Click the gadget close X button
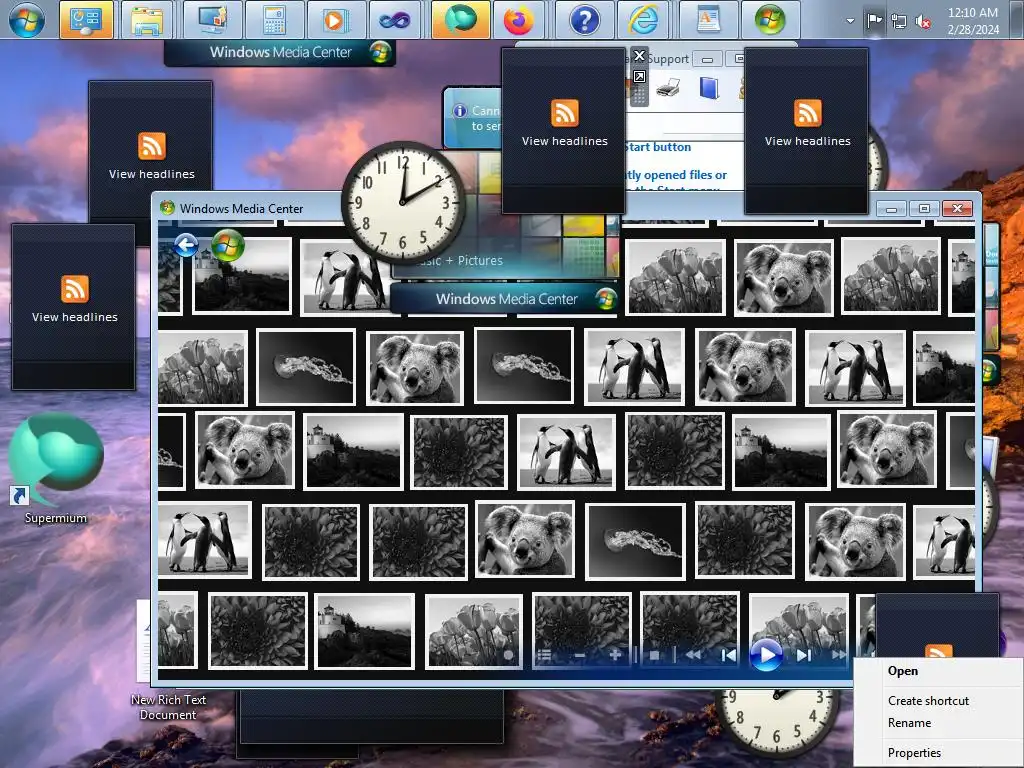Viewport: 1024px width, 768px height. point(639,56)
